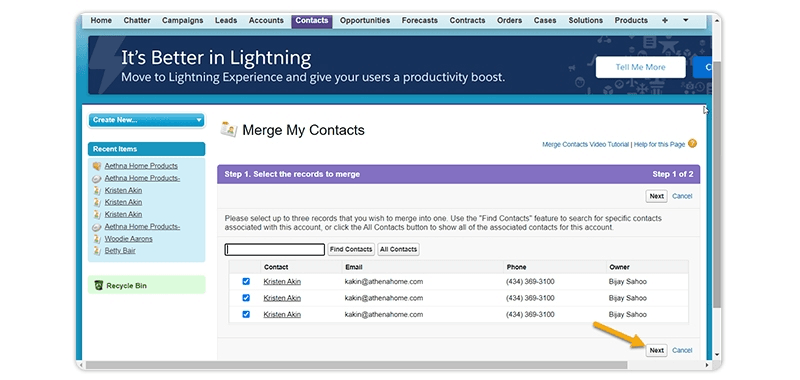Click the contact icon beside Woodie Aarons

coord(97,239)
